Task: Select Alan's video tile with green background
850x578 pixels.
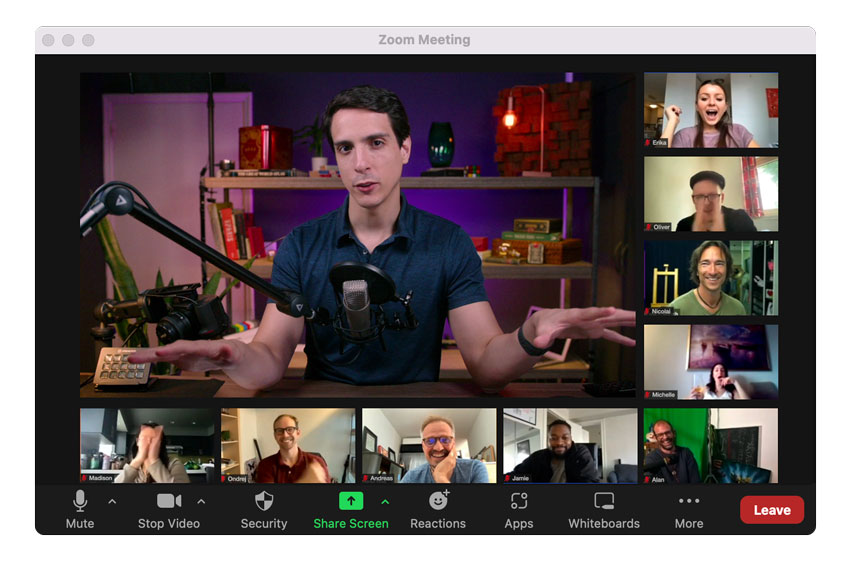Action: (x=710, y=445)
